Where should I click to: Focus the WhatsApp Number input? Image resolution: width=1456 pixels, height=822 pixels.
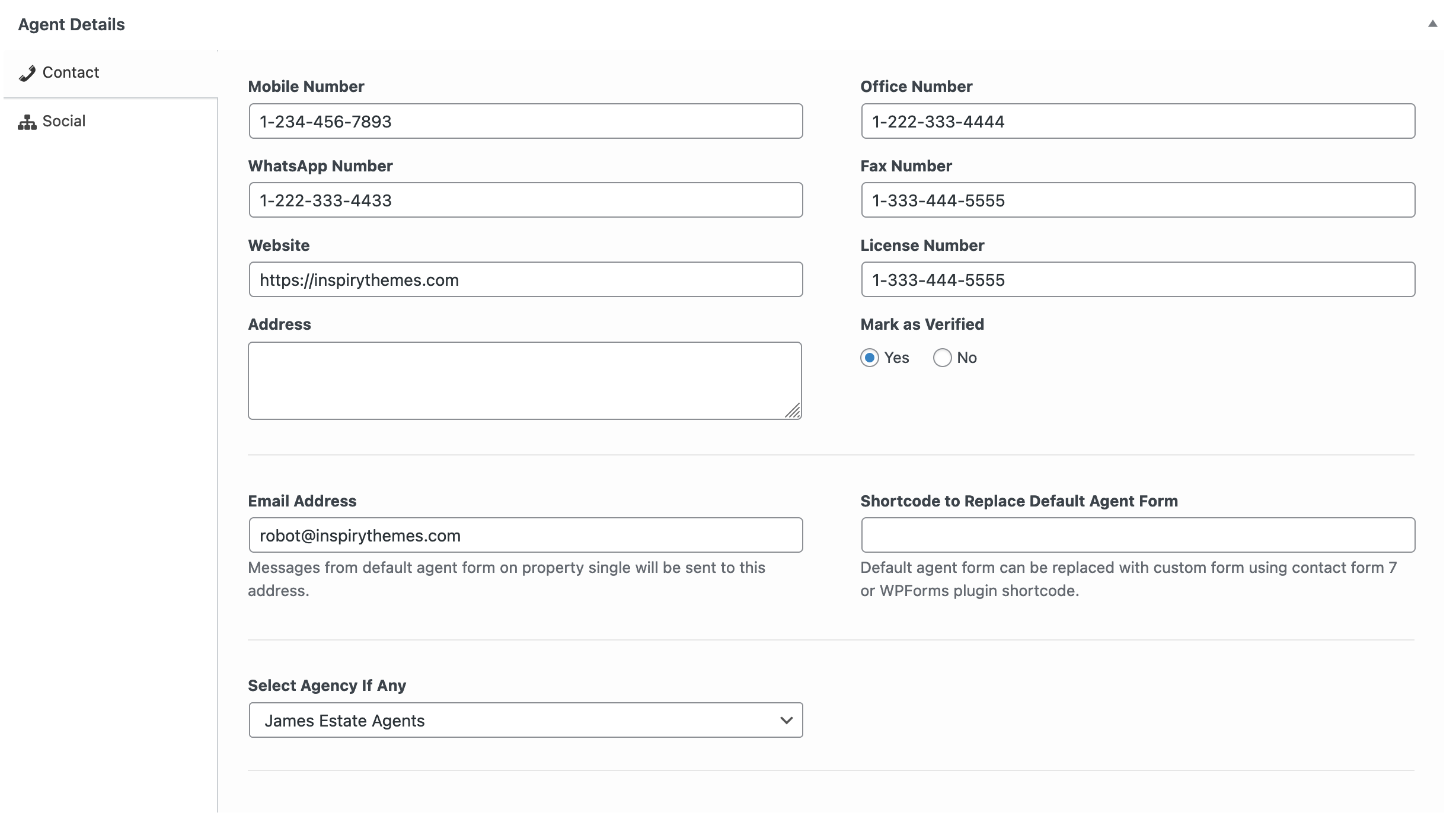(526, 200)
